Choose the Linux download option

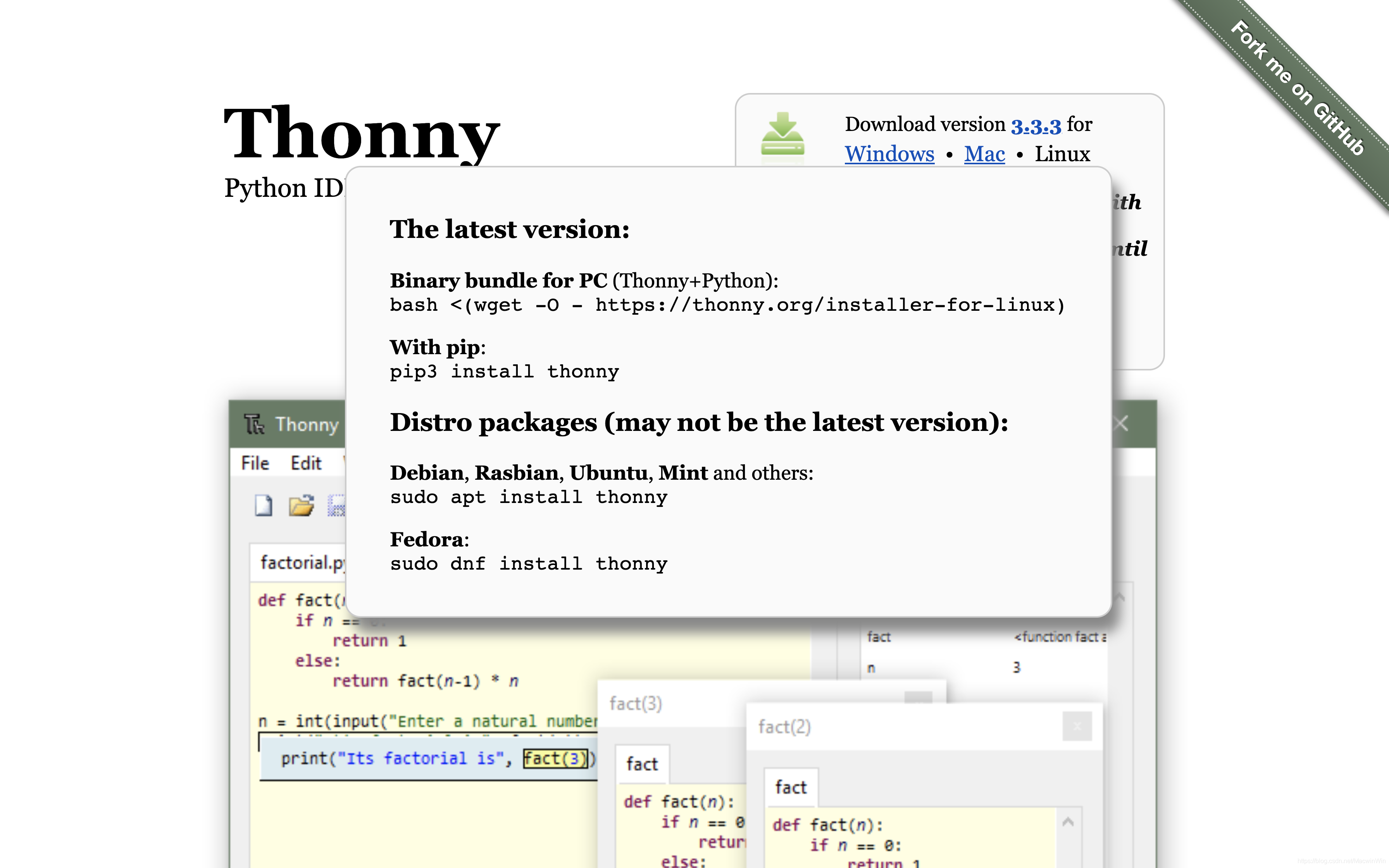pyautogui.click(x=1062, y=154)
